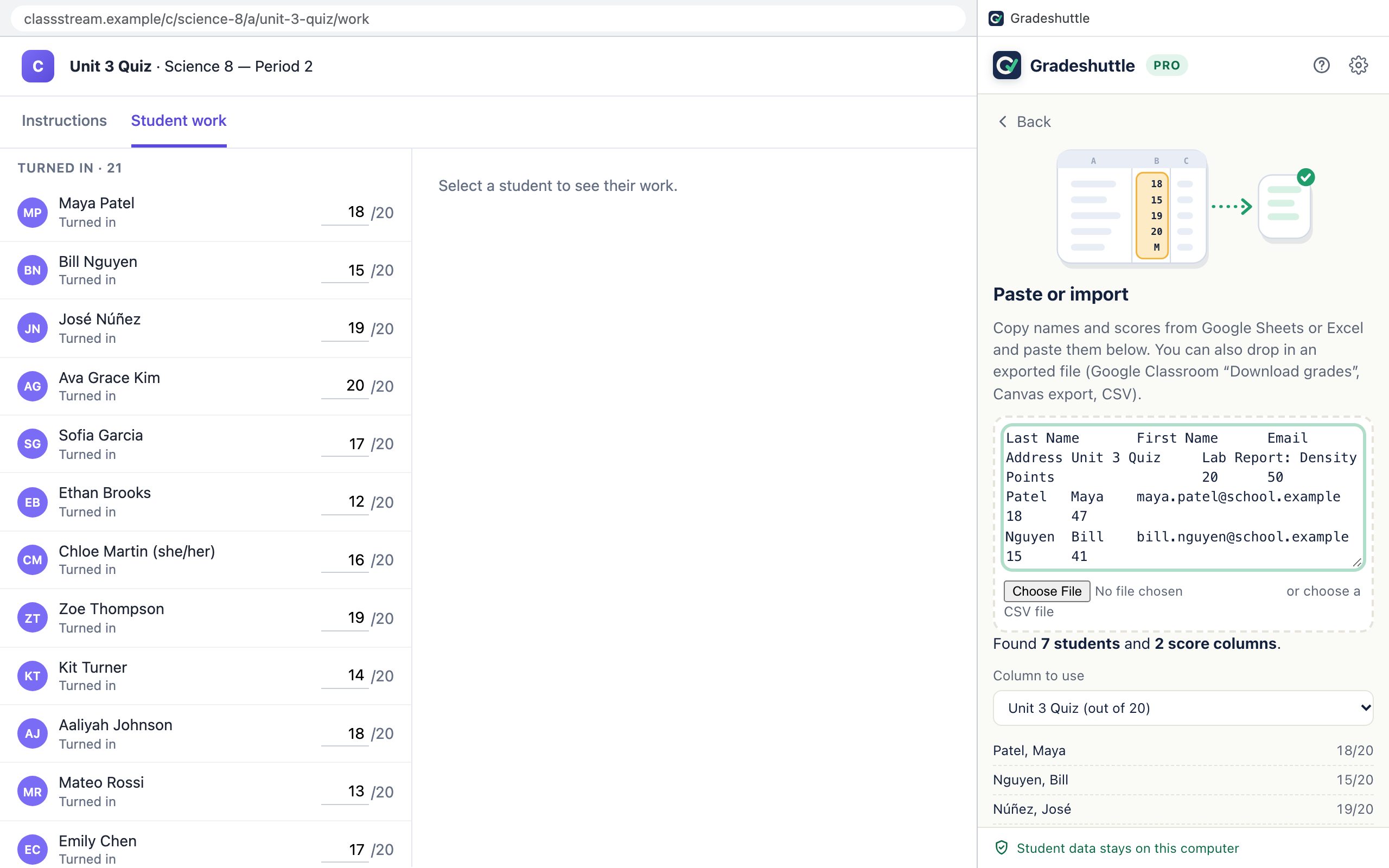Viewport: 1389px width, 868px height.
Task: Select student Aaliyah Johnson by name
Action: pyautogui.click(x=116, y=724)
